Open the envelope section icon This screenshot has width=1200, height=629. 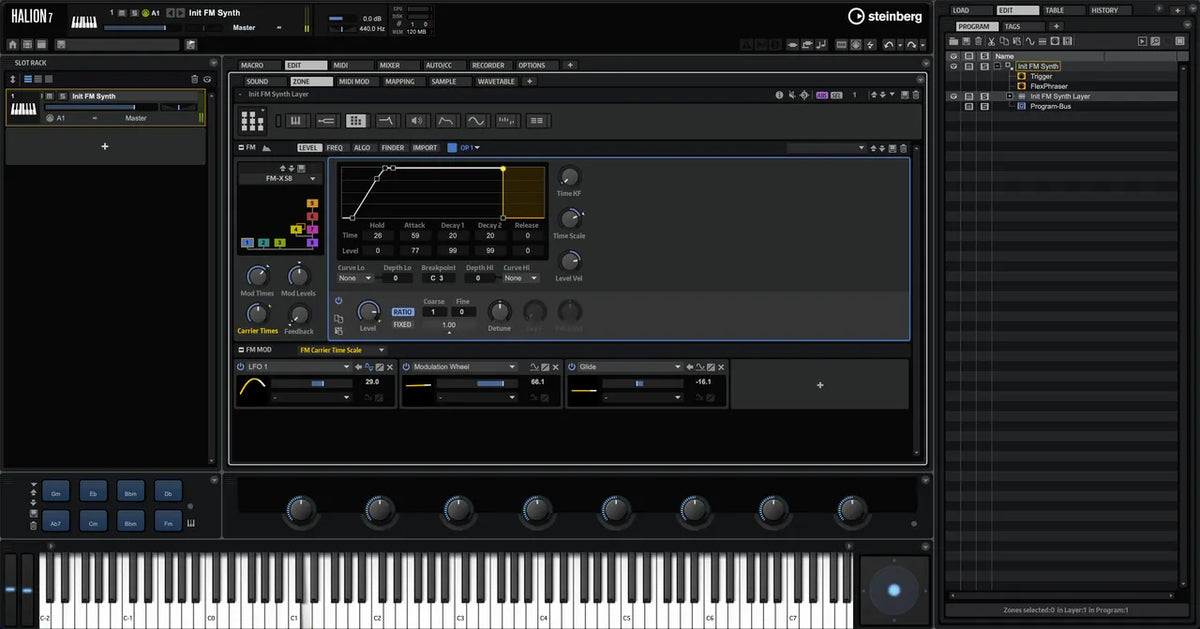coord(446,121)
